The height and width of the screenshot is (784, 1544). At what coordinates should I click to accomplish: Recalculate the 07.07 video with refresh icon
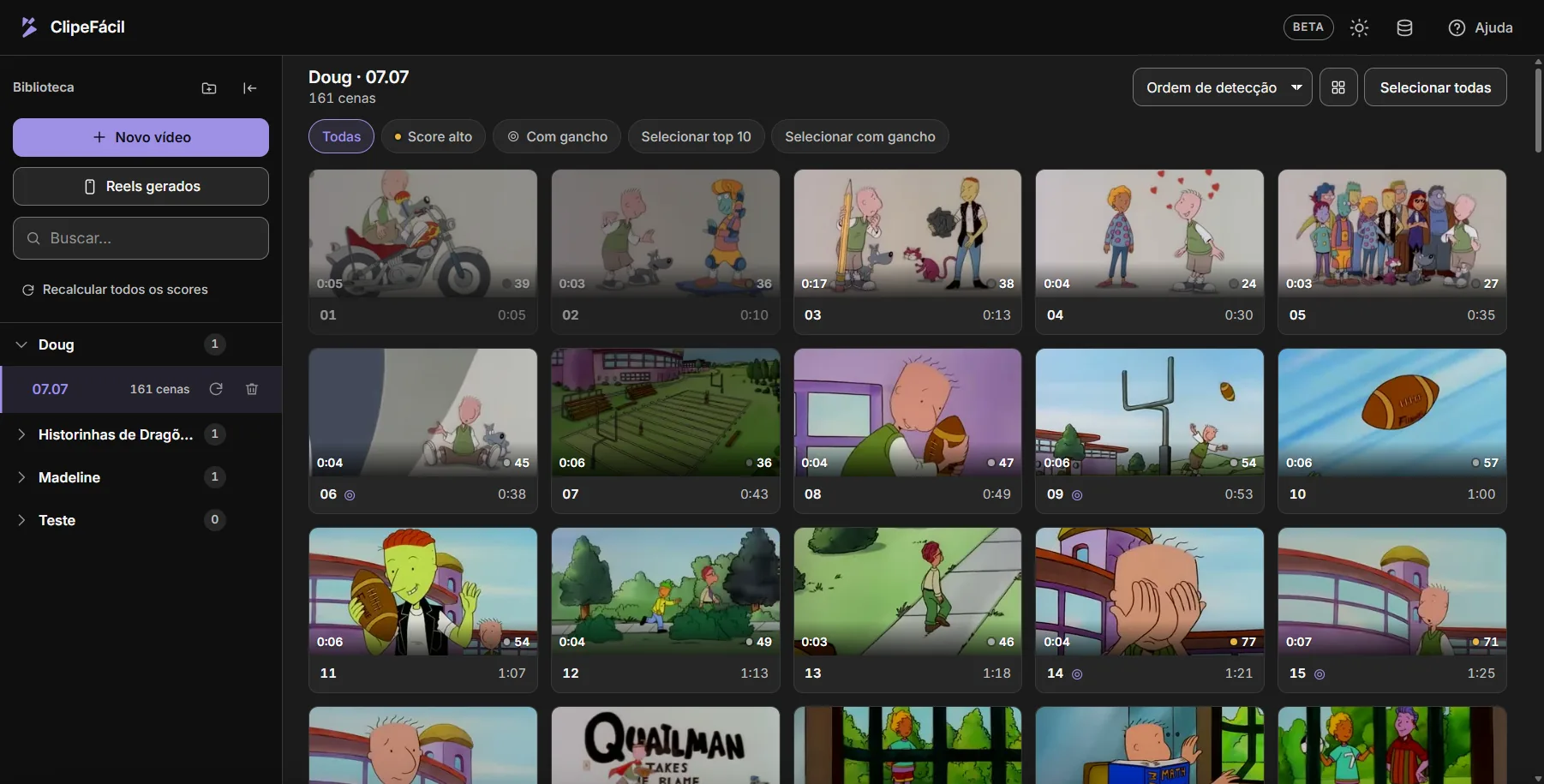tap(216, 389)
